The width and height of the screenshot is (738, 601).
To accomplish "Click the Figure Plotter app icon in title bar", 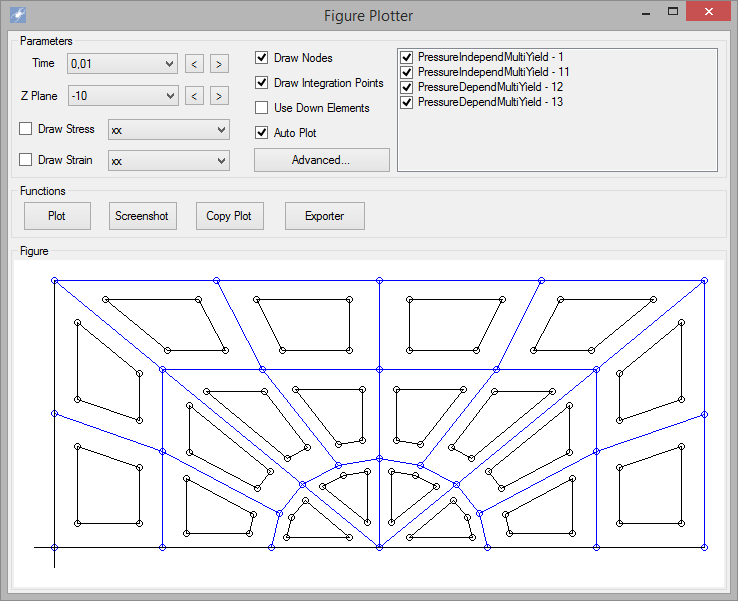I will (17, 15).
